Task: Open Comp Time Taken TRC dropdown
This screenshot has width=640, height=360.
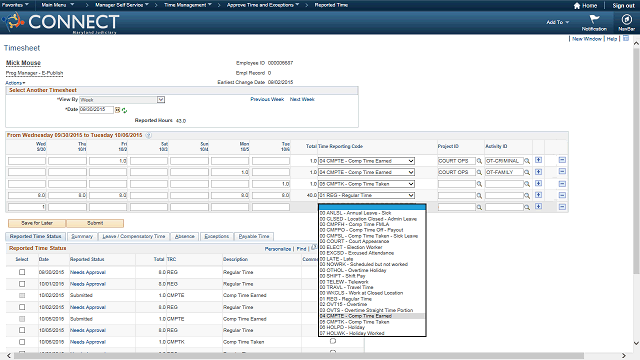Action: click(367, 184)
